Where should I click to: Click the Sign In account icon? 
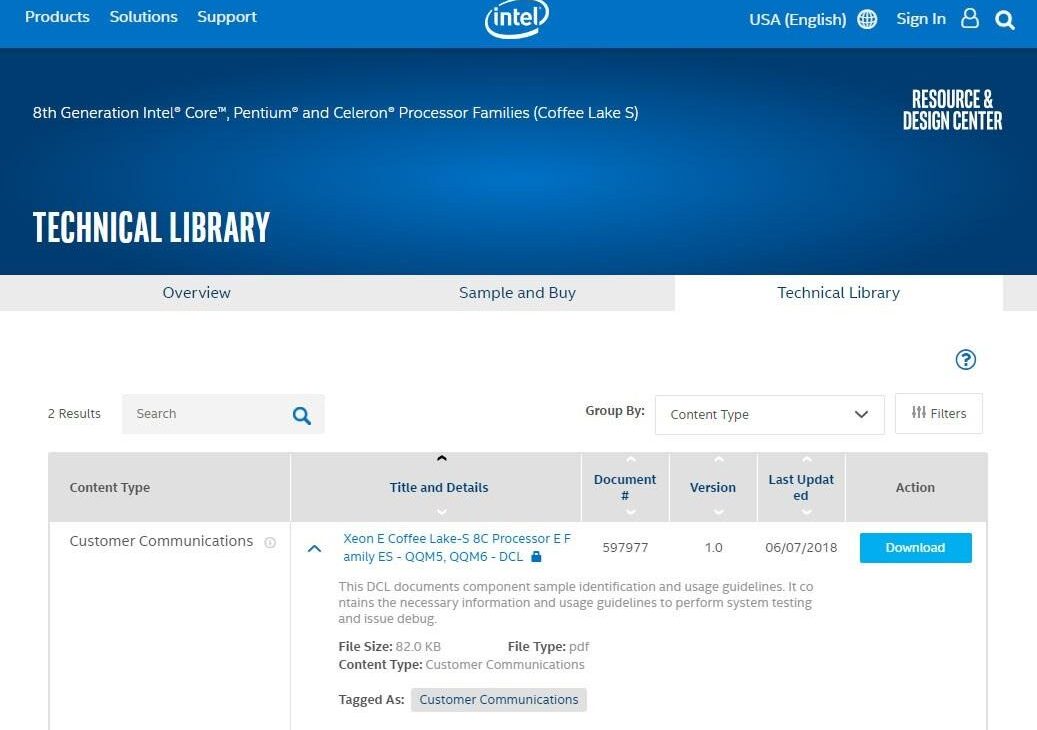coord(969,18)
